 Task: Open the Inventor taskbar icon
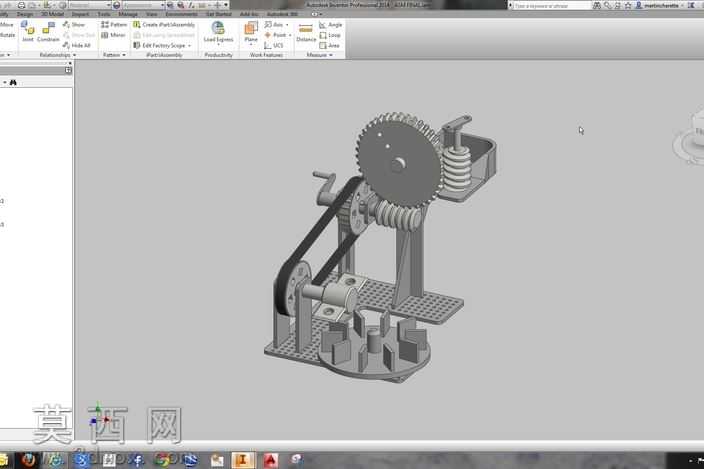point(243,460)
